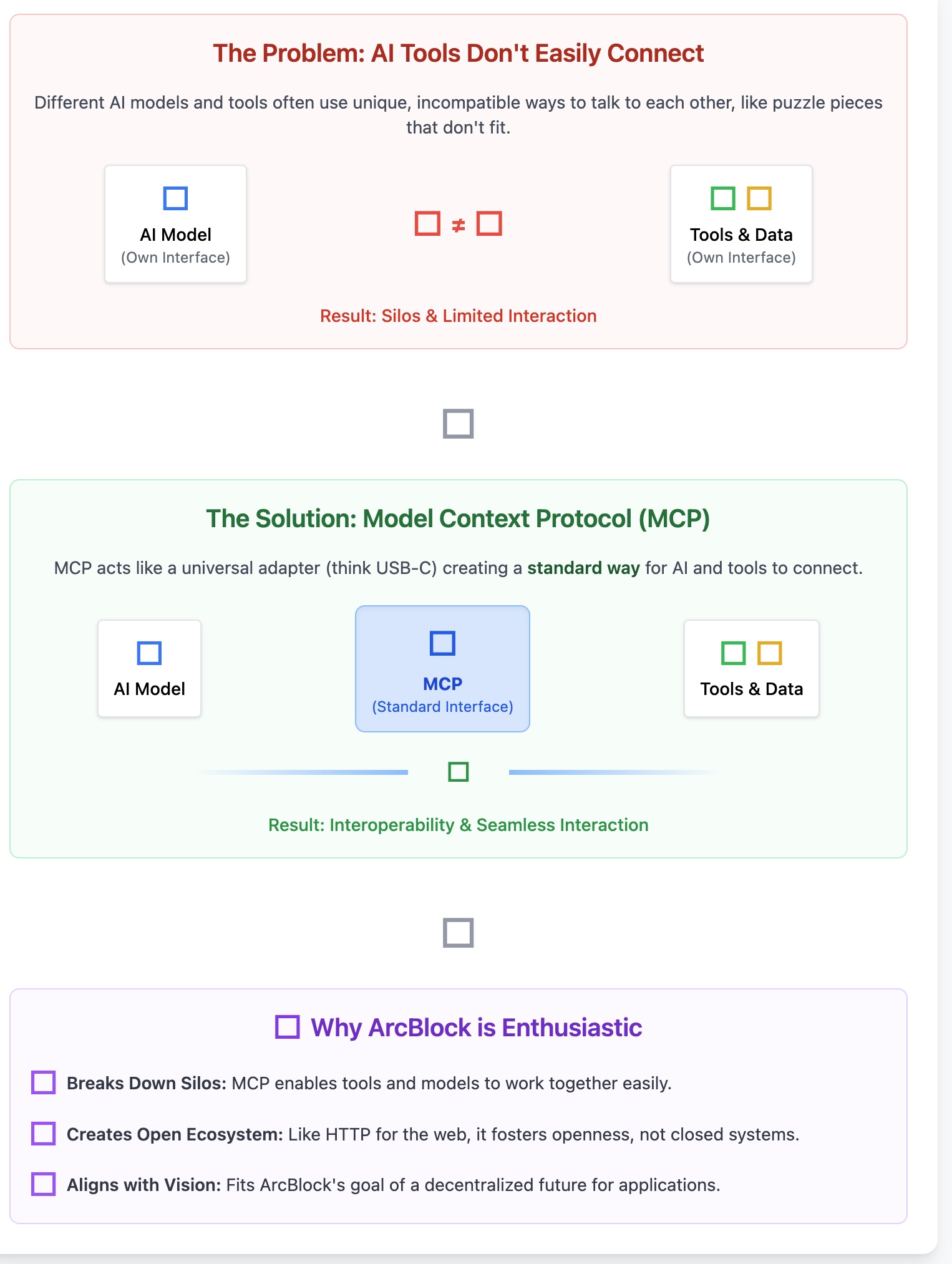Click the blue icon above MCP (Standard Interface)
The height and width of the screenshot is (1264, 952).
[x=442, y=643]
